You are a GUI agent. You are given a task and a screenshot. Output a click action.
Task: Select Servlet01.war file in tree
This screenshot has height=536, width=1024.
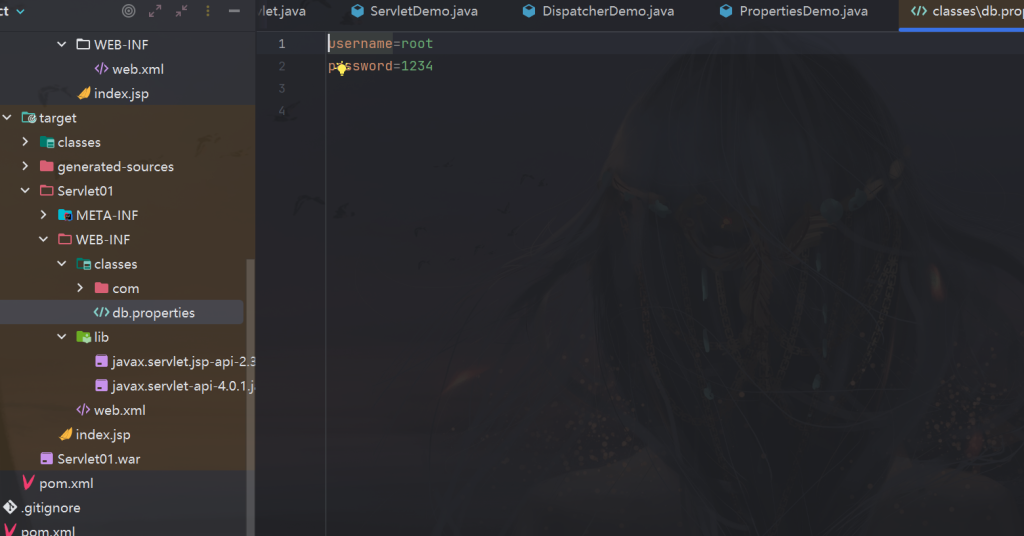click(98, 459)
